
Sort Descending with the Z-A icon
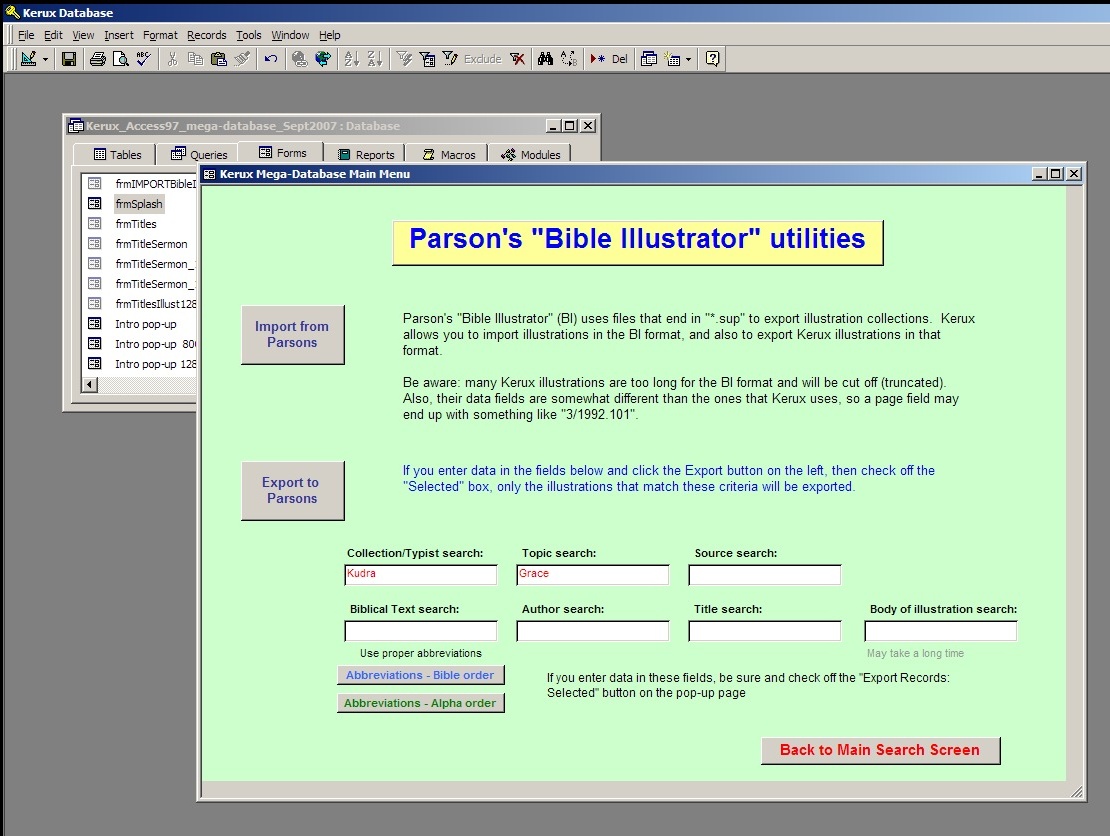point(375,59)
